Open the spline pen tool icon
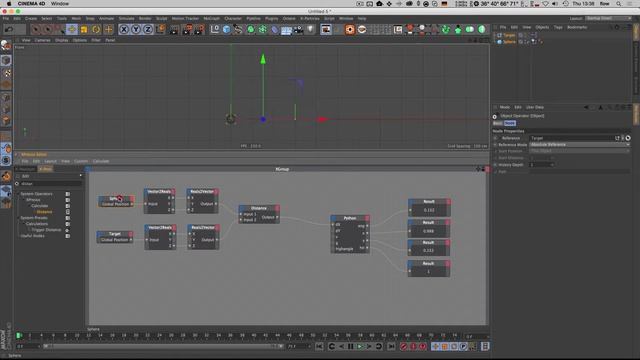This screenshot has width=640, height=360. pyautogui.click(x=238, y=29)
